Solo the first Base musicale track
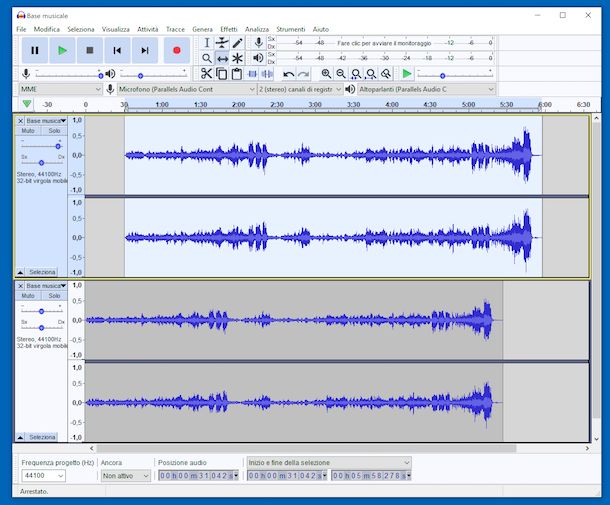This screenshot has width=610, height=505. coord(54,131)
